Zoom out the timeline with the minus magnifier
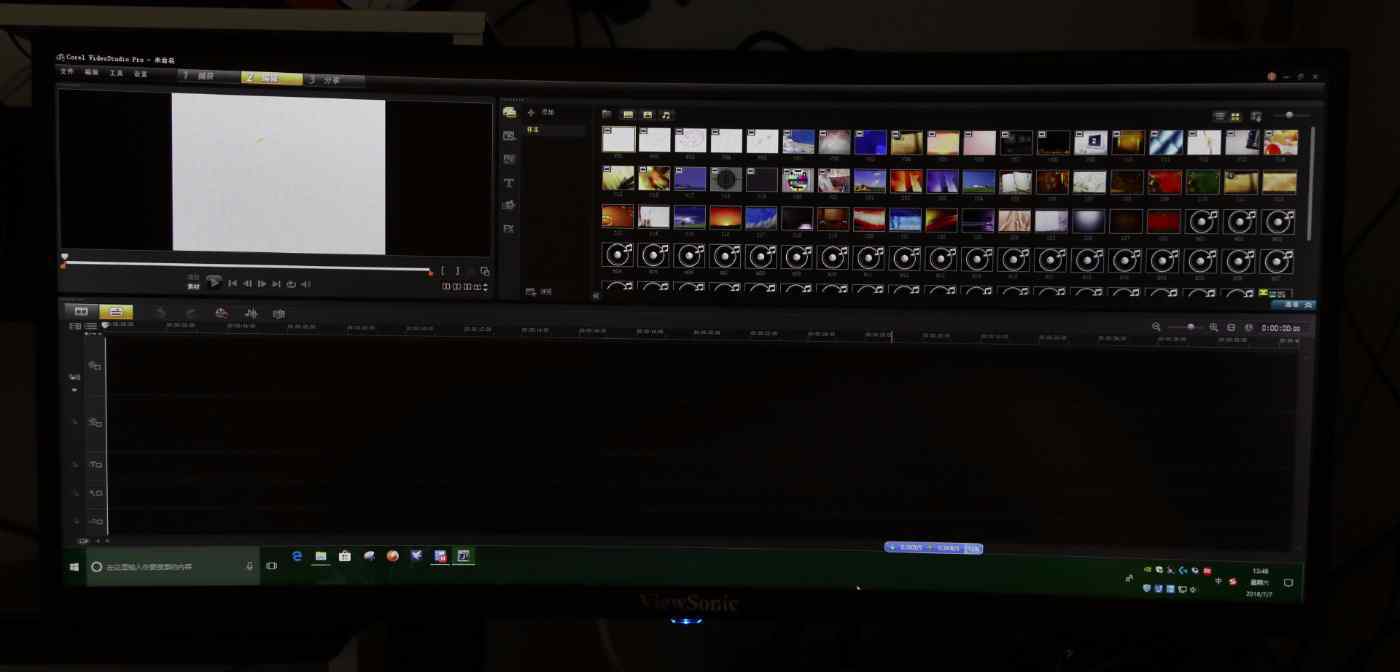1400x672 pixels. [x=1157, y=327]
